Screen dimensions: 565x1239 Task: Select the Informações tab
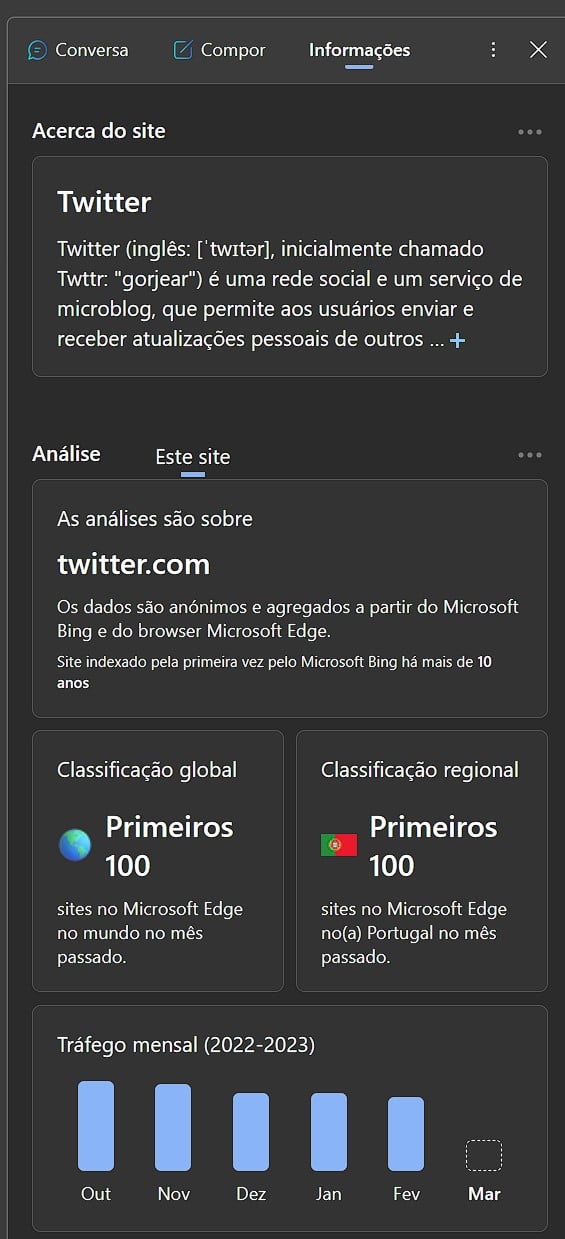[x=359, y=49]
